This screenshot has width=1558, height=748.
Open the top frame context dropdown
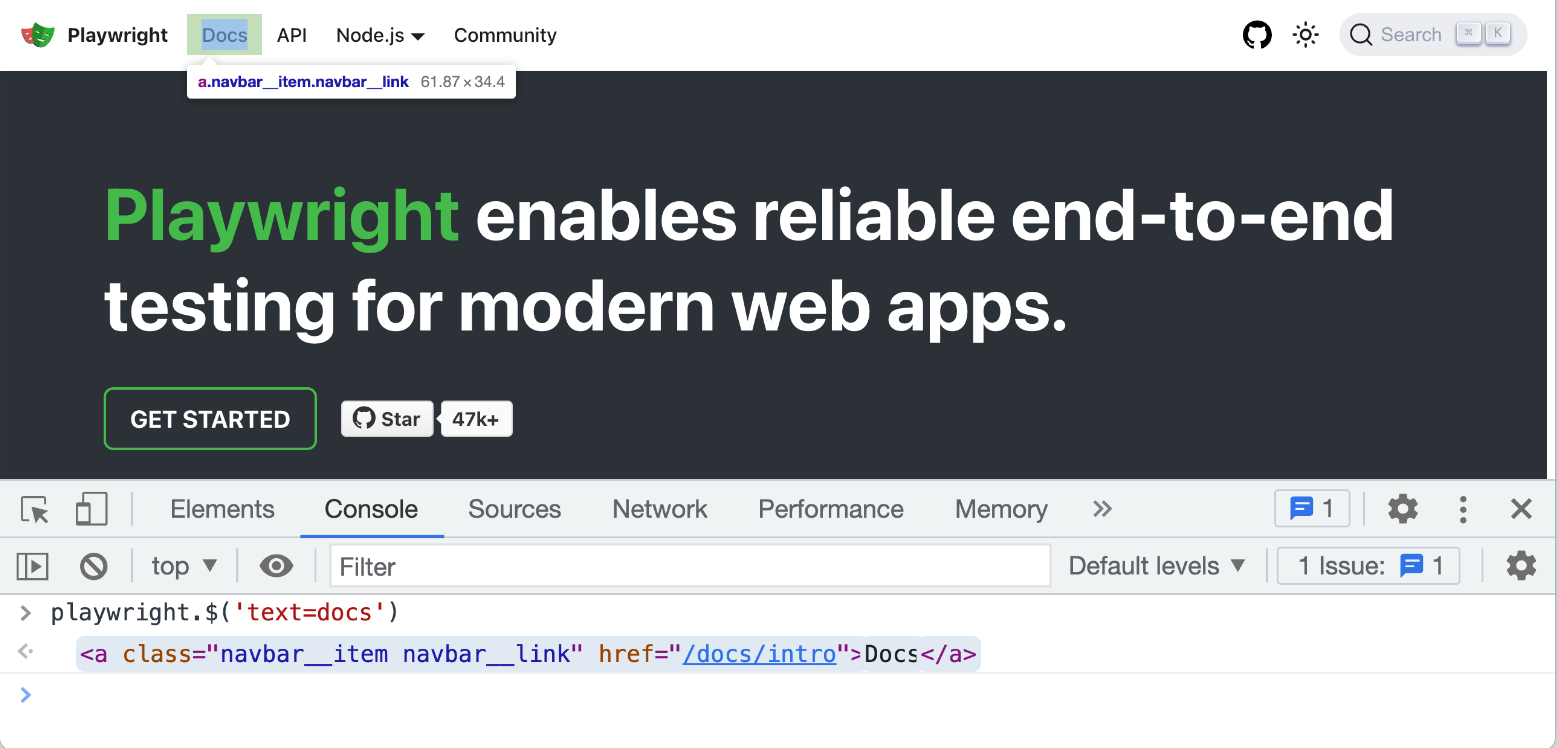(183, 566)
